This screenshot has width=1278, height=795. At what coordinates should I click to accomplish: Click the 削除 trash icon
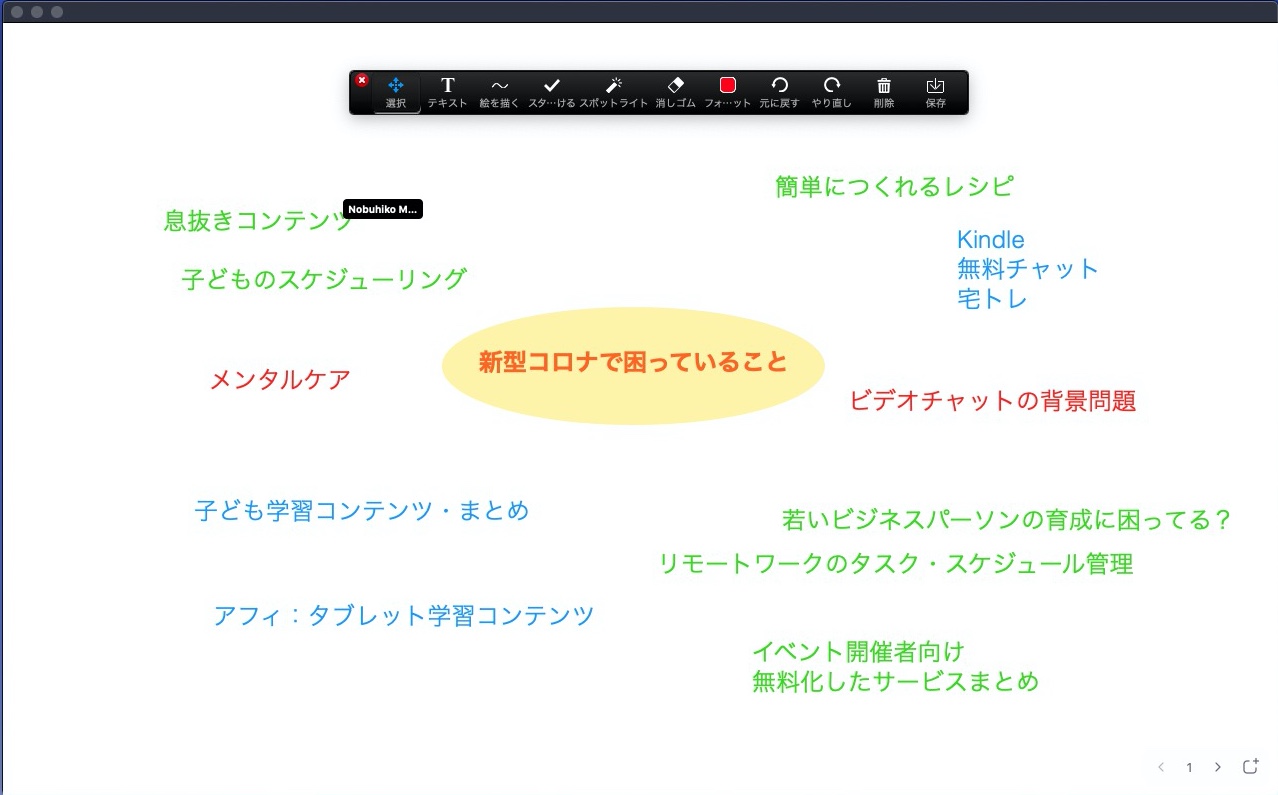pos(884,92)
